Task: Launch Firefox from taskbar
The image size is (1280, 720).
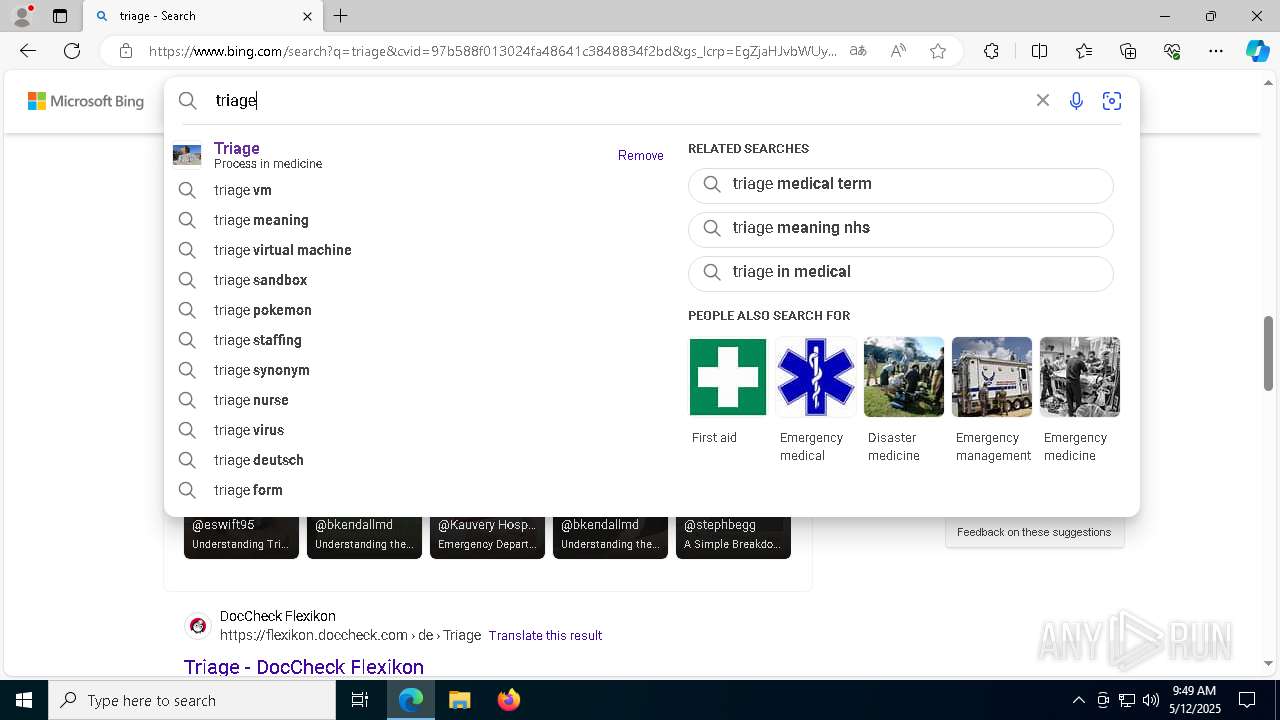Action: click(508, 700)
